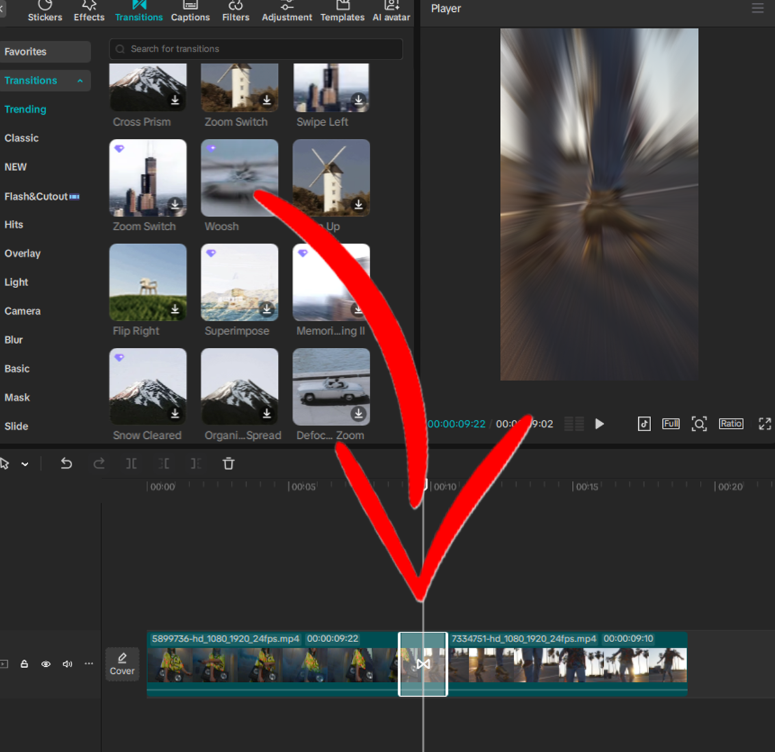
Task: Open the Adjustment tab
Action: pos(287,11)
